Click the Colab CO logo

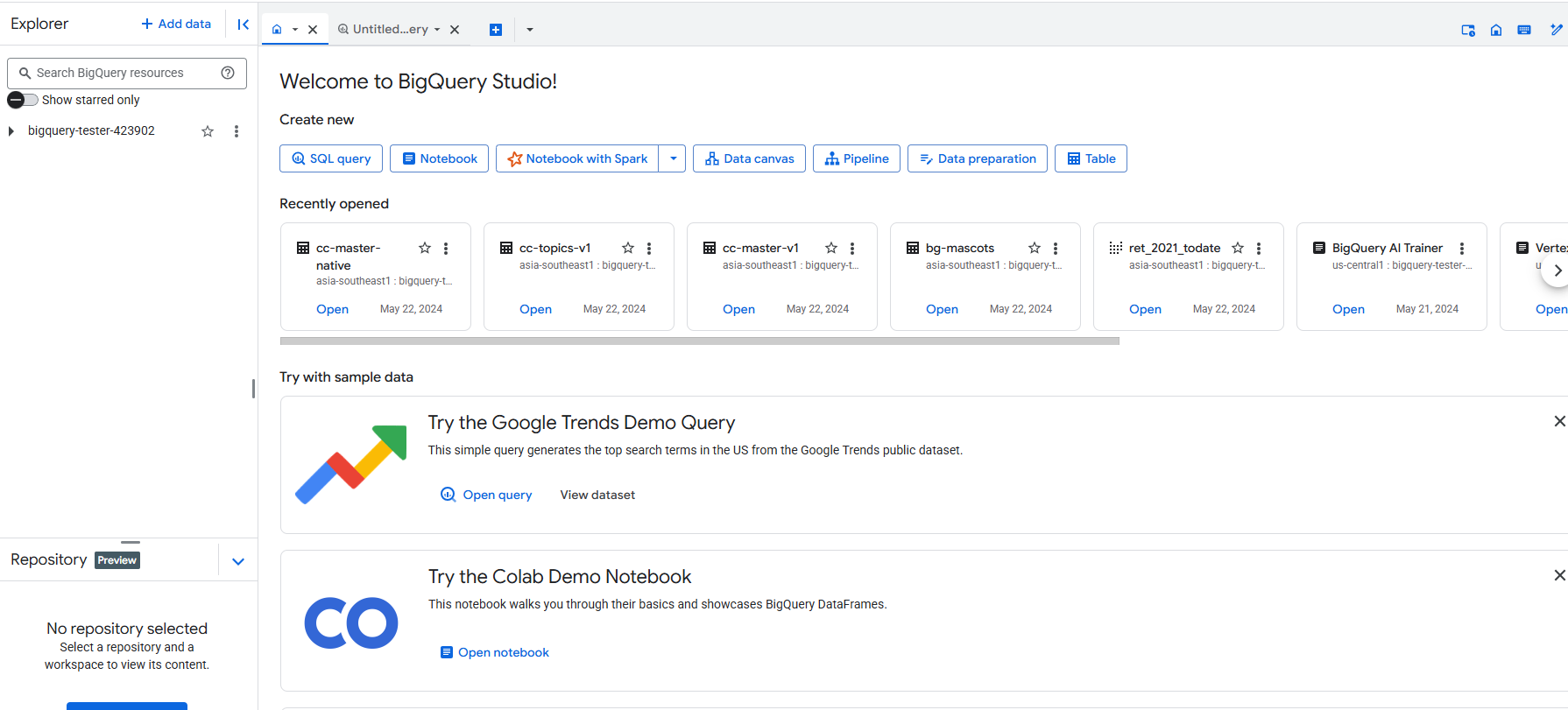click(x=351, y=622)
